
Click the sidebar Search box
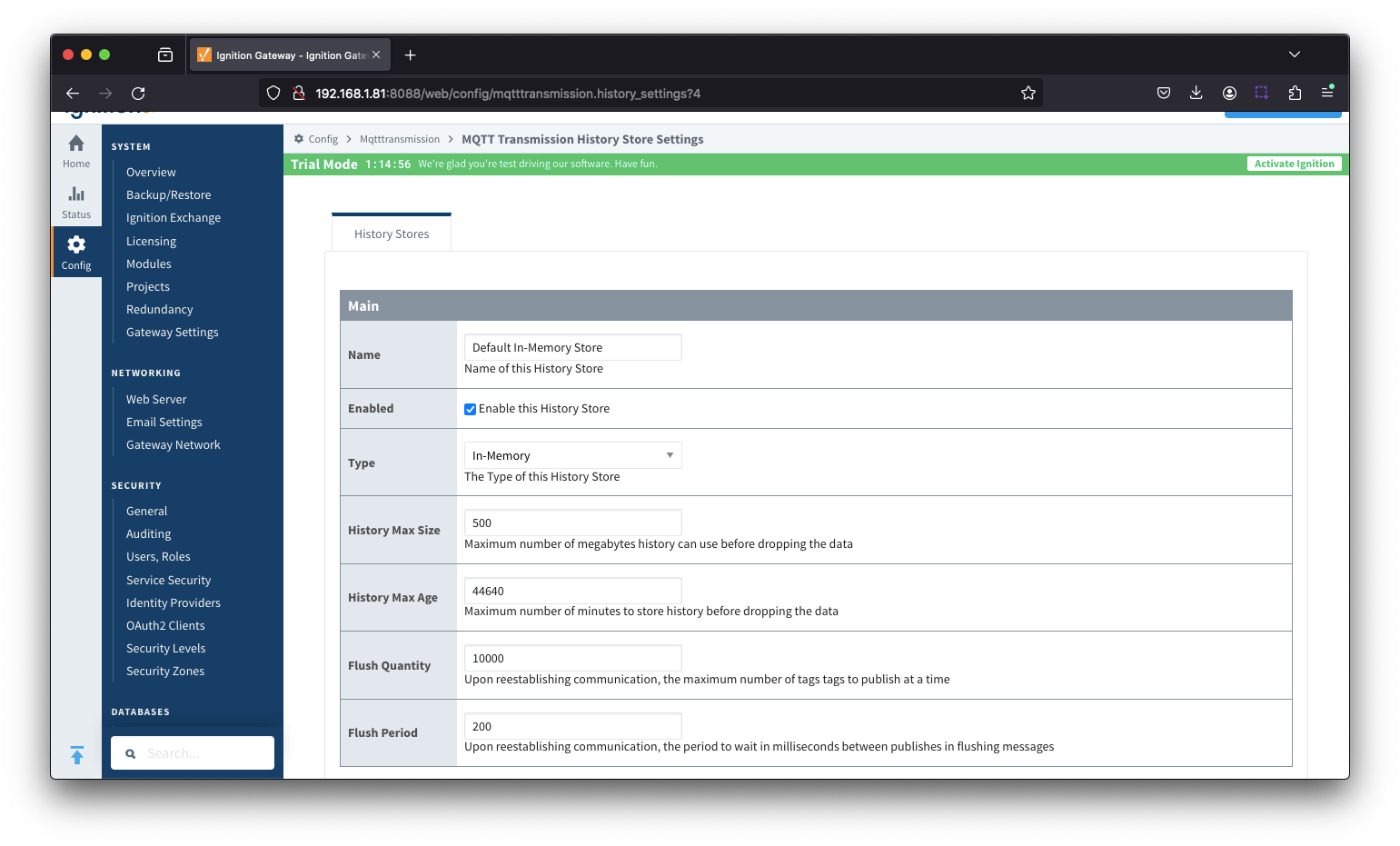click(x=193, y=753)
